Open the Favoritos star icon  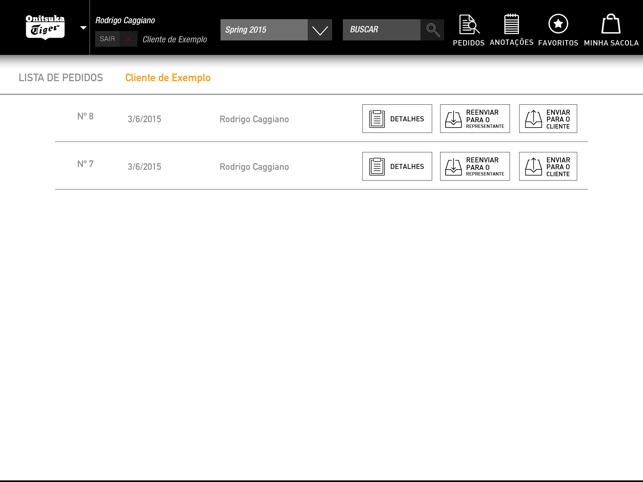pyautogui.click(x=558, y=30)
